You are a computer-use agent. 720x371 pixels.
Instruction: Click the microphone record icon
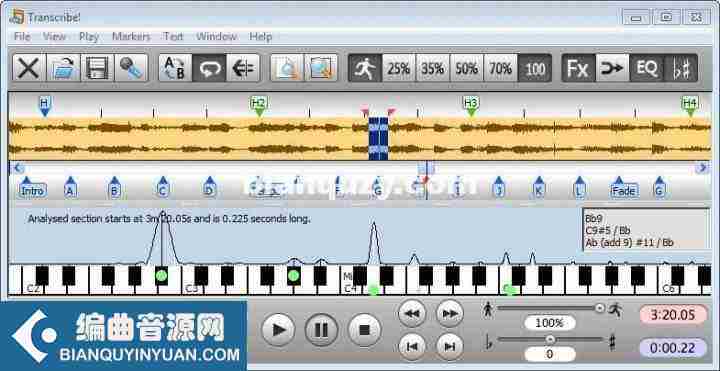131,68
